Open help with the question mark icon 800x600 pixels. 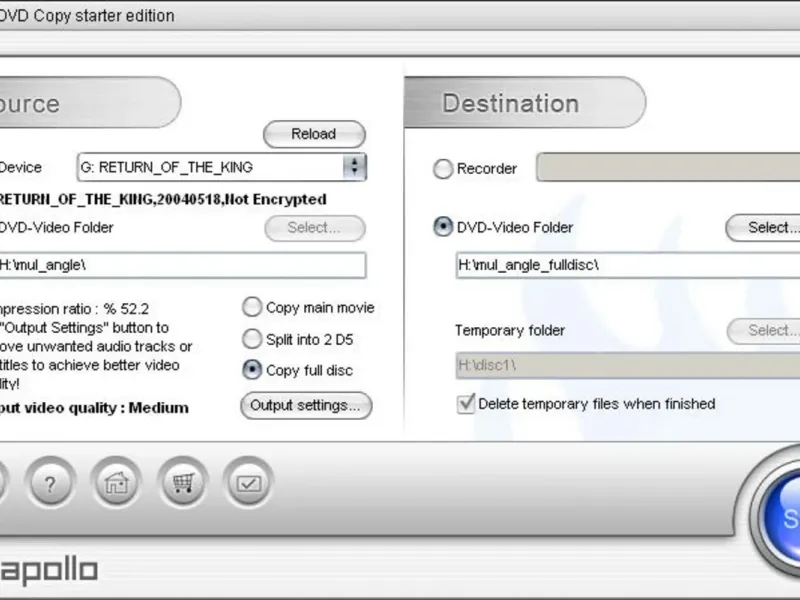pyautogui.click(x=50, y=483)
